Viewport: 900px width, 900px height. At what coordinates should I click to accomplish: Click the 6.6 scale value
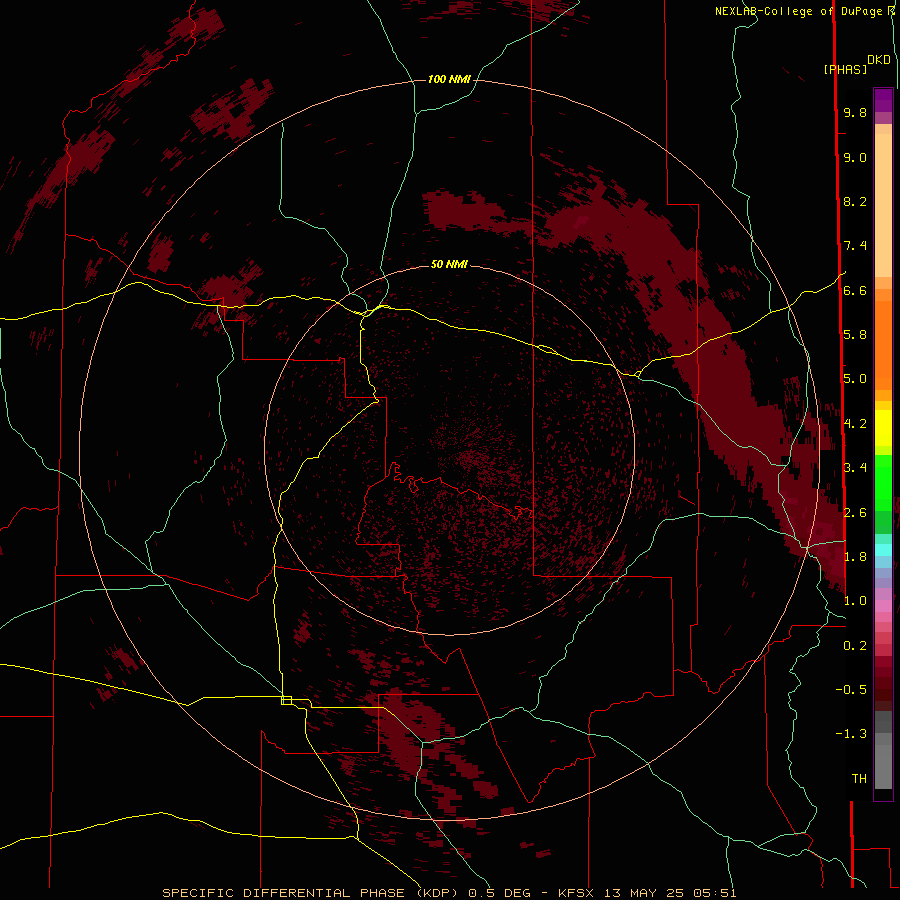855,290
